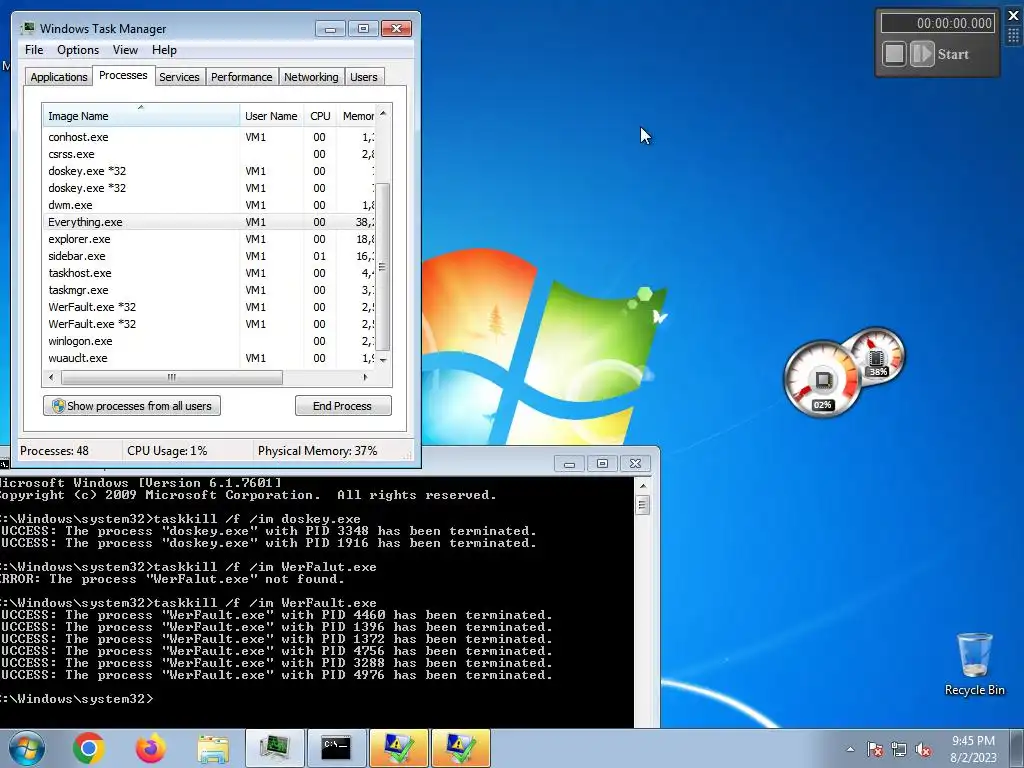Open the network tray icon

(x=899, y=749)
